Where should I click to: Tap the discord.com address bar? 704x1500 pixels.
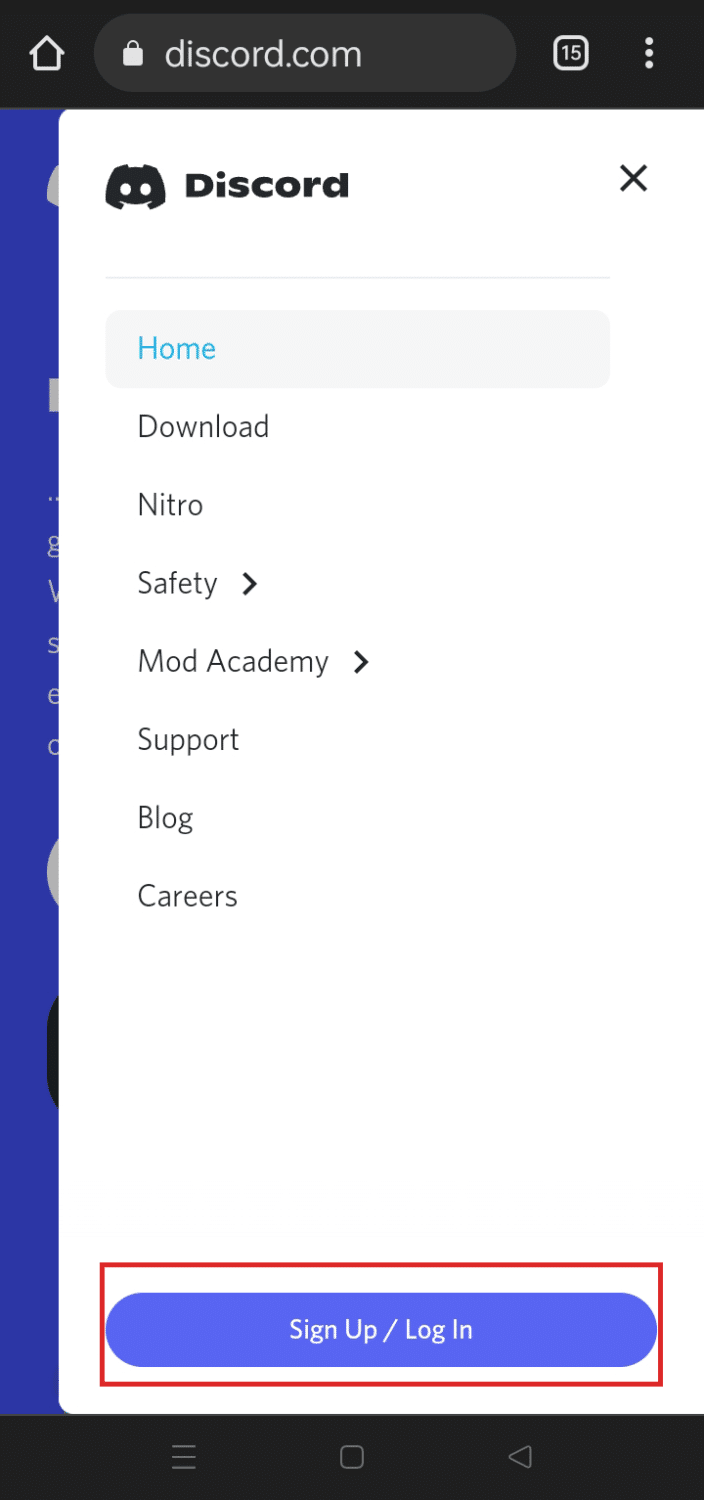[x=305, y=54]
